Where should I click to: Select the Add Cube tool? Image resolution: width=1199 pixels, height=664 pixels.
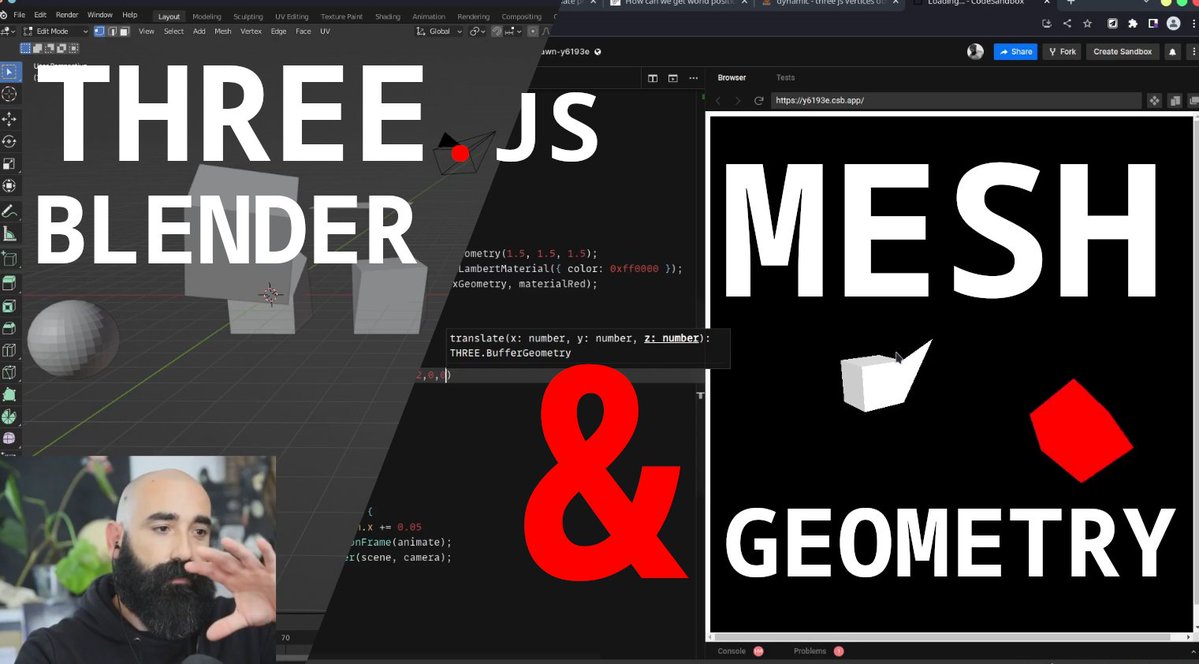pos(9,259)
